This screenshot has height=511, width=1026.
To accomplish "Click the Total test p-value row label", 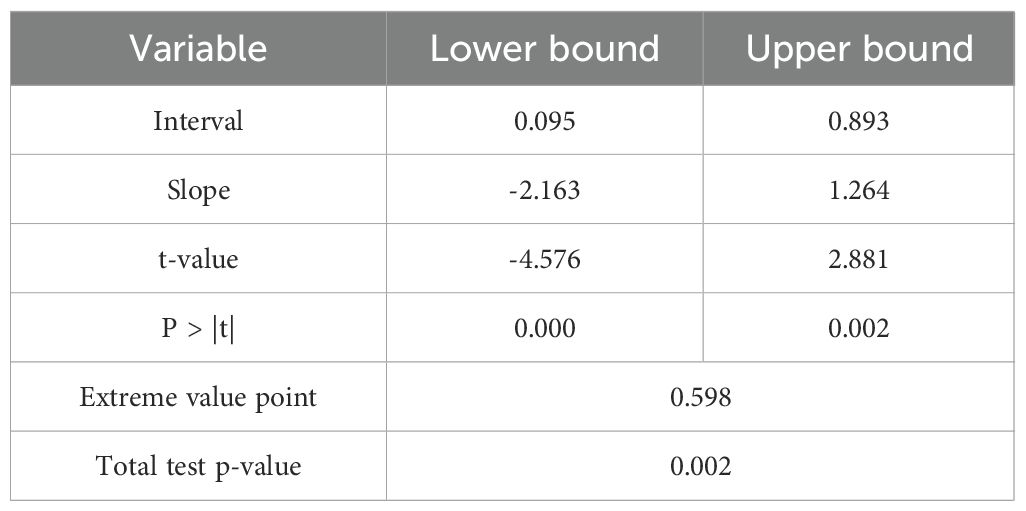I will pyautogui.click(x=198, y=466).
